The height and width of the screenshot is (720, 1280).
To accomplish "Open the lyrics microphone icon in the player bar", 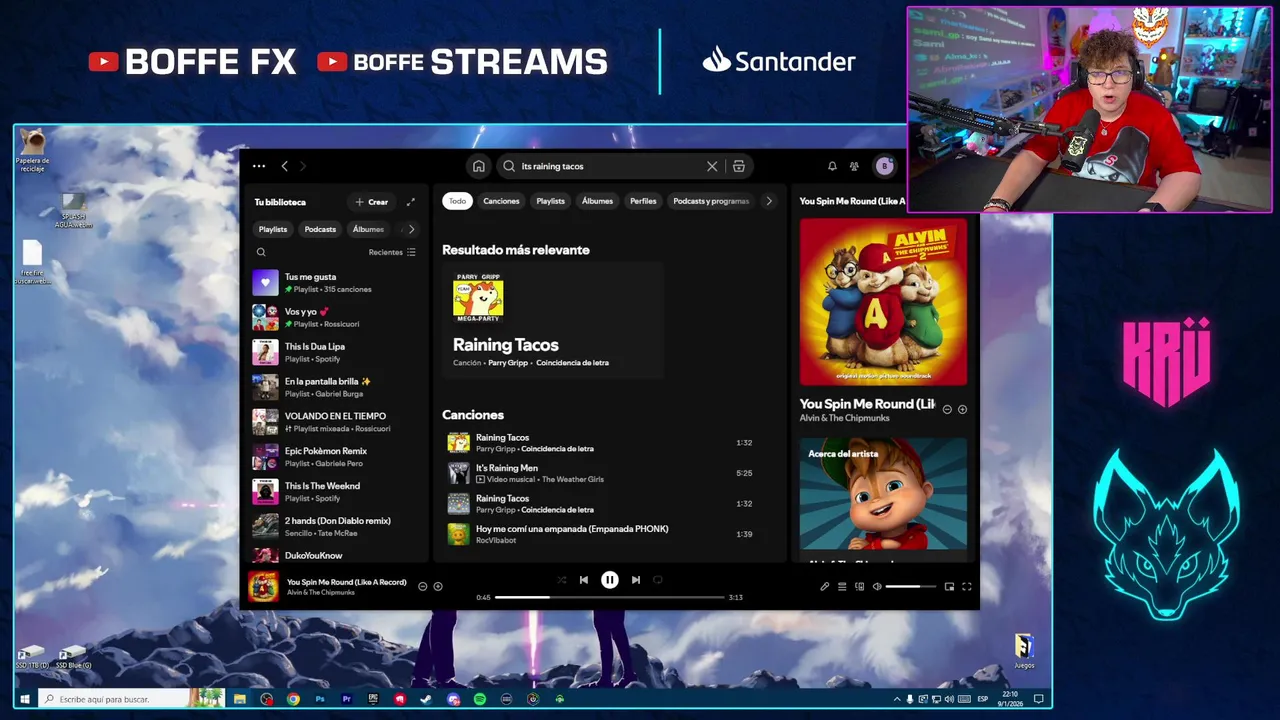I will click(x=825, y=587).
